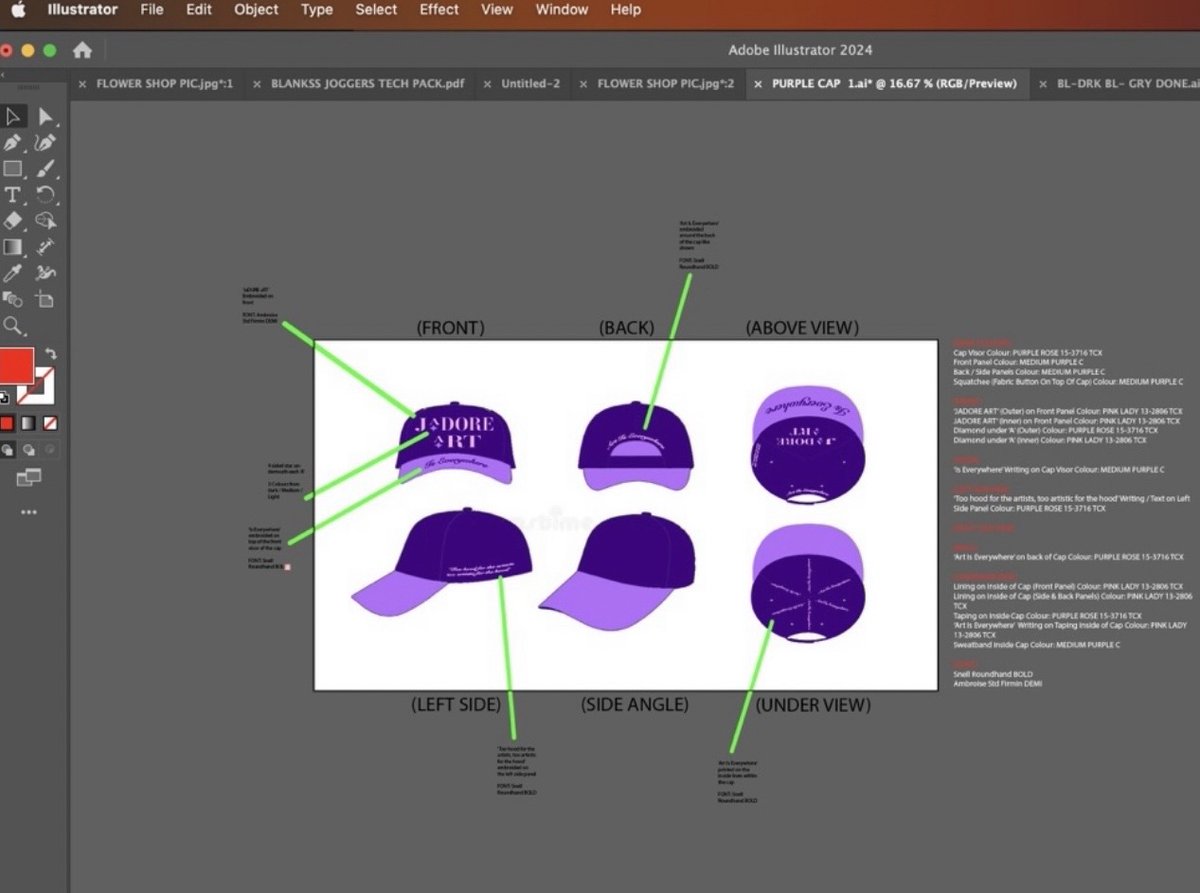
Task: Change the screen mode
Action: [28, 478]
